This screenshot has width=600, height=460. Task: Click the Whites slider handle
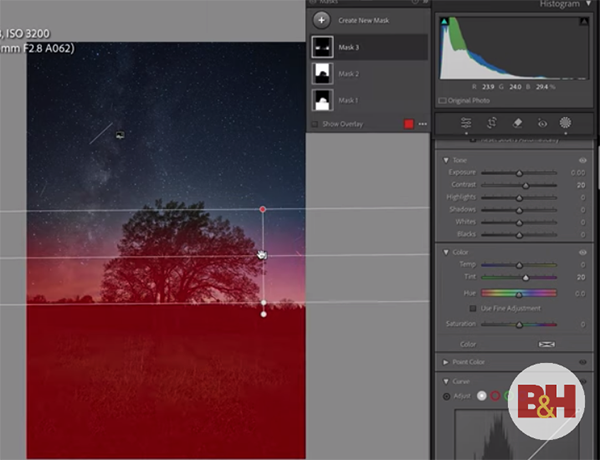[x=519, y=222]
